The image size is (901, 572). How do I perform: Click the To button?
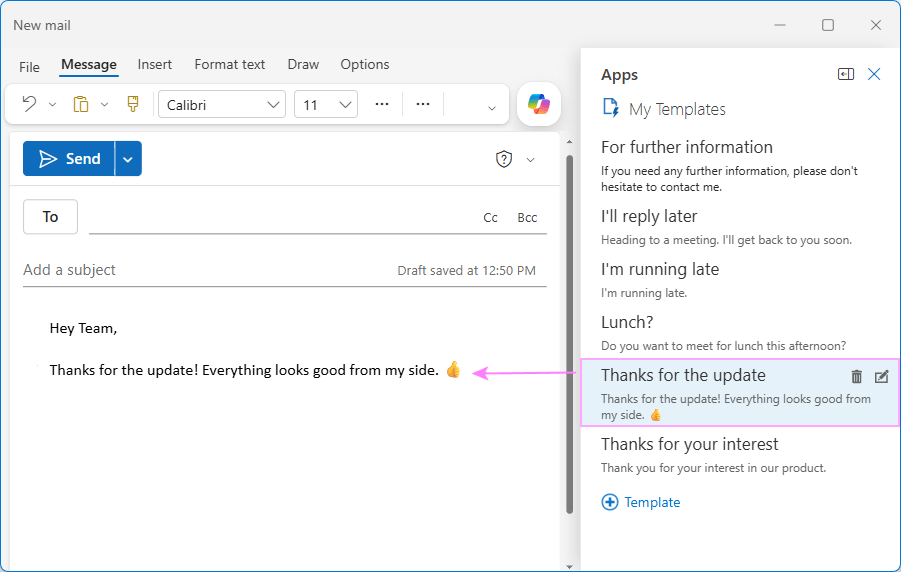click(51, 217)
